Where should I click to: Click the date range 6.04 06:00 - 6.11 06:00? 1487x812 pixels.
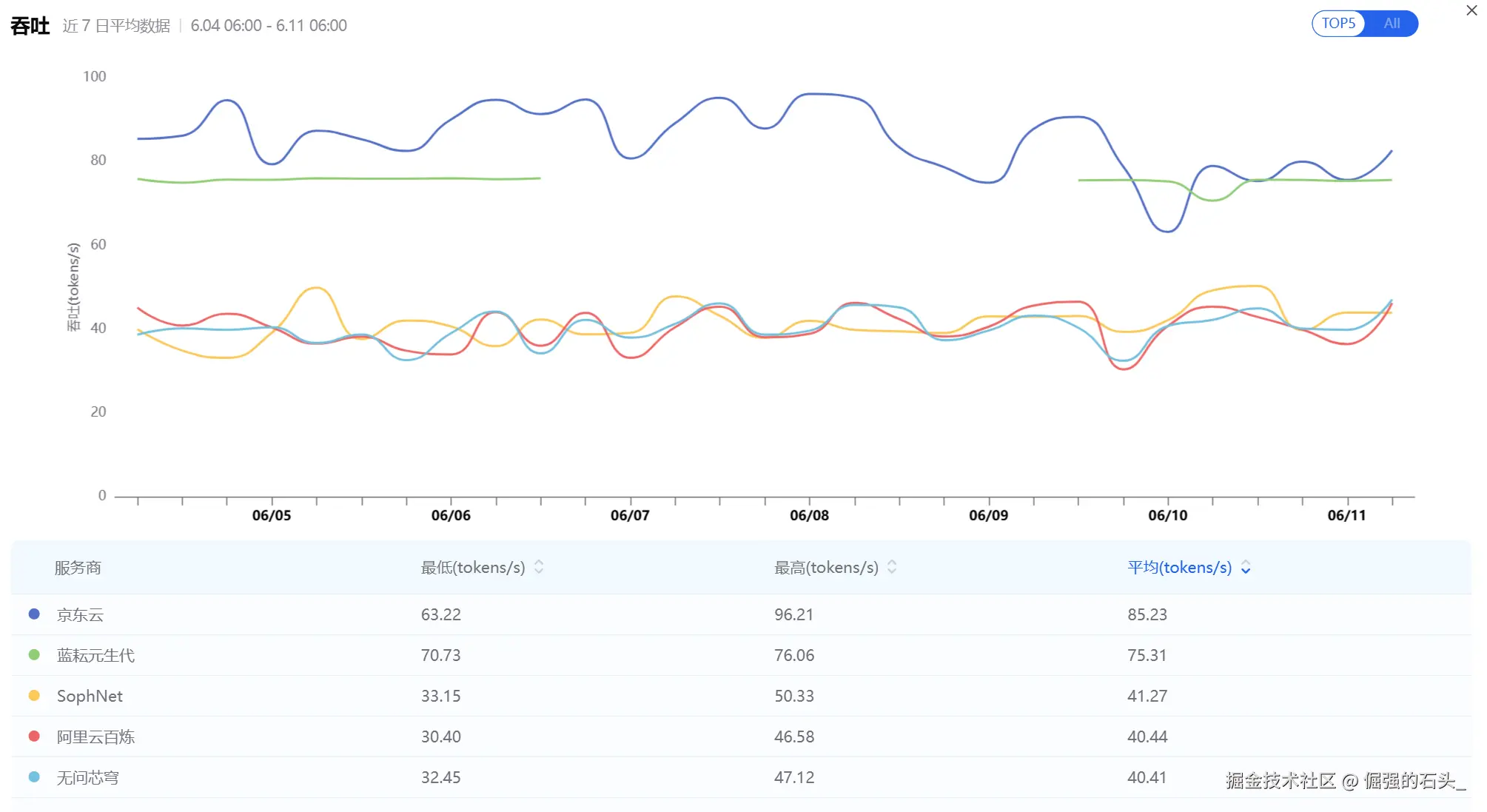pos(269,26)
